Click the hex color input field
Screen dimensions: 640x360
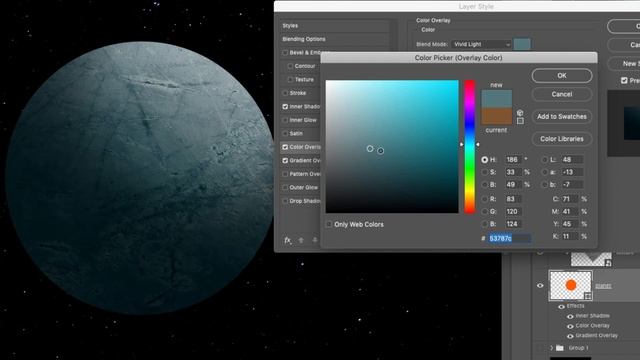(x=510, y=238)
